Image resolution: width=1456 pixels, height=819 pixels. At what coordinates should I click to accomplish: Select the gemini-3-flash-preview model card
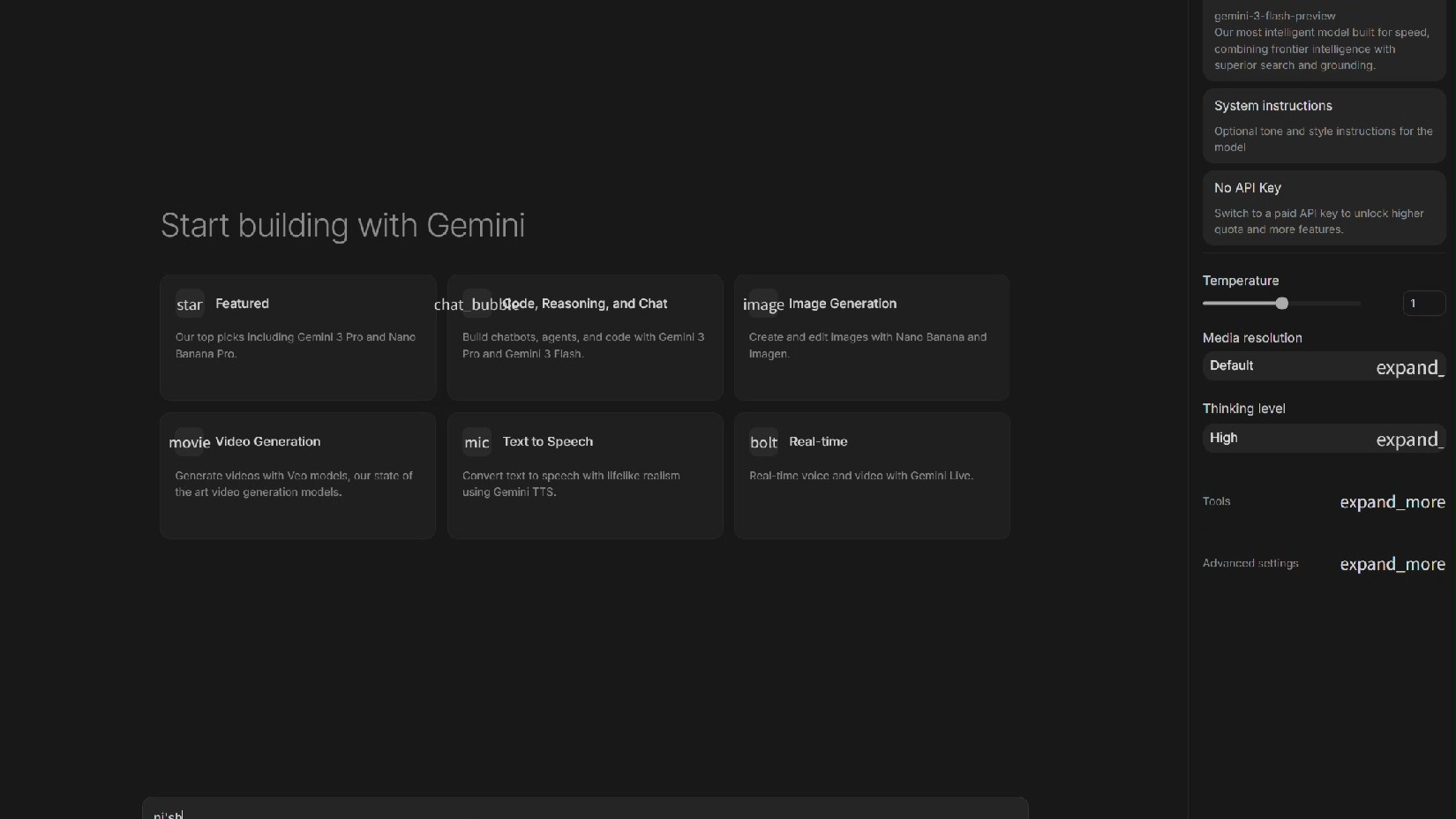point(1324,41)
